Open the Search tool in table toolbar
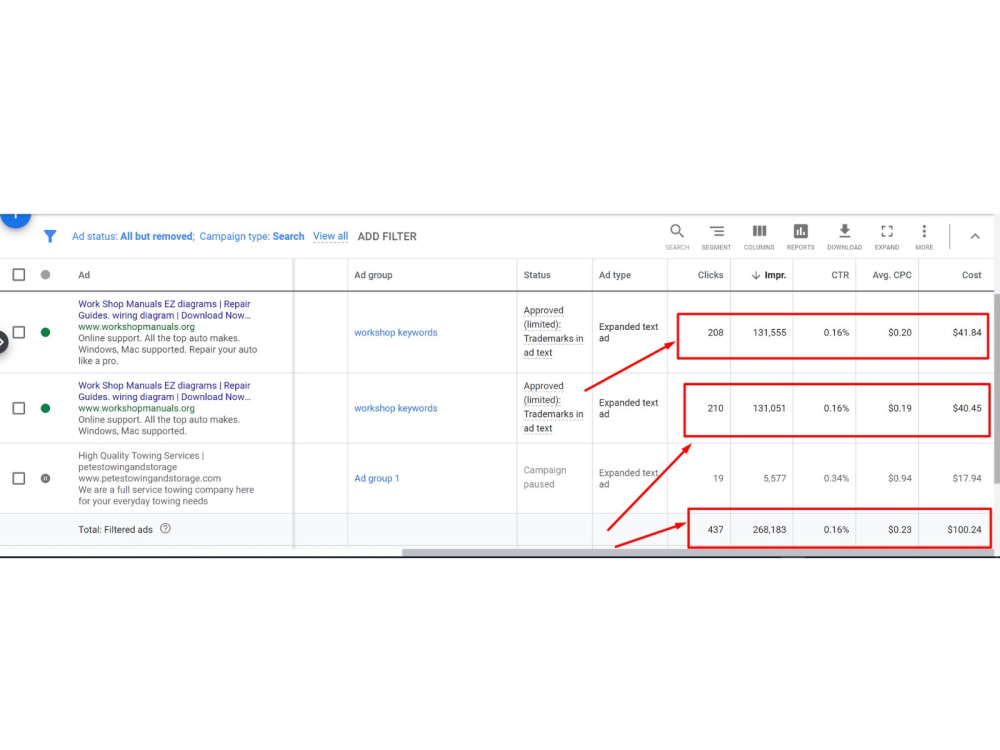This screenshot has height=750, width=1000. point(677,237)
